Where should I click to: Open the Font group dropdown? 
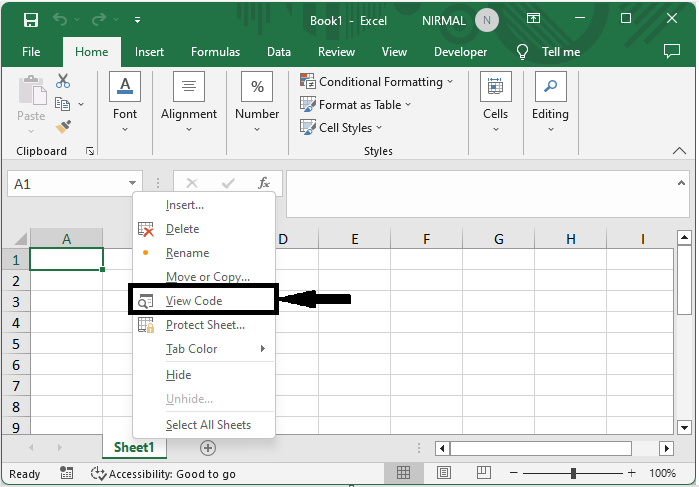(125, 103)
